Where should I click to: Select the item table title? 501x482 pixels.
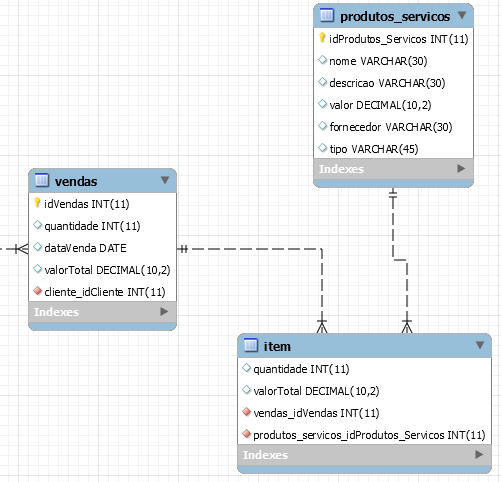(277, 347)
